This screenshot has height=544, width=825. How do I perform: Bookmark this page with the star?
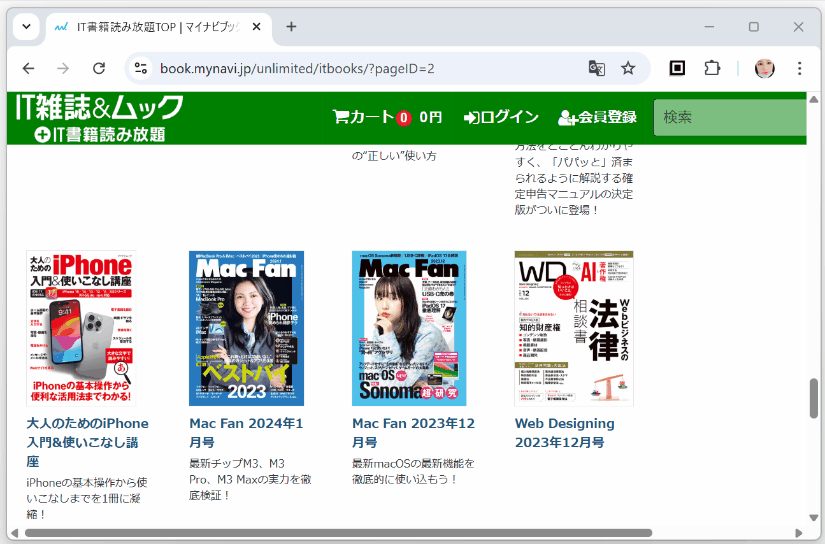tap(628, 68)
